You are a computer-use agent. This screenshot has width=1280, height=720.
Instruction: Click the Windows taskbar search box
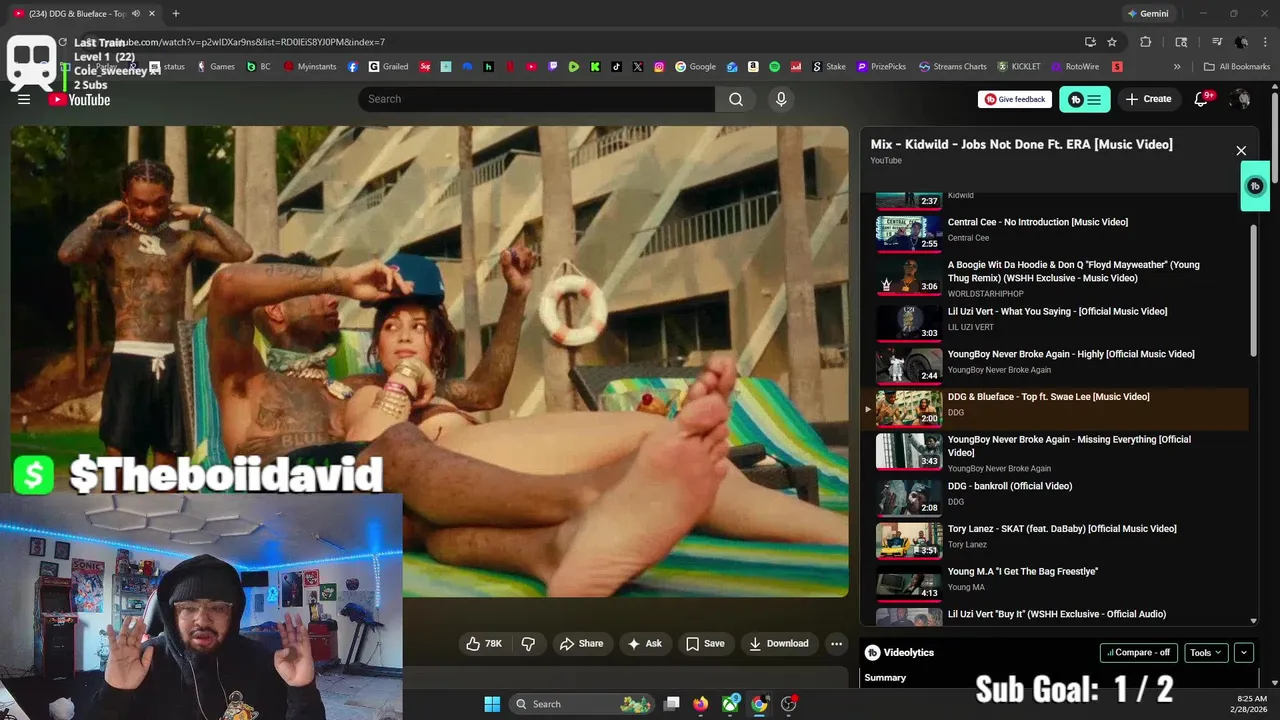tap(584, 704)
